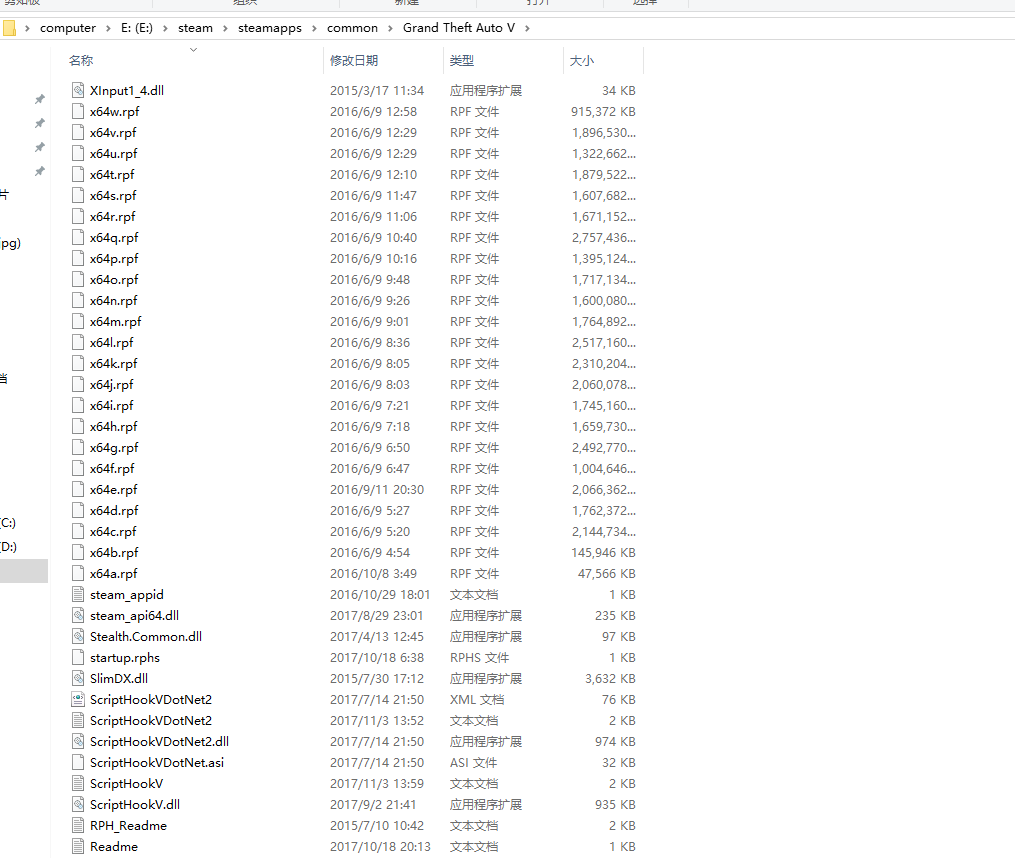Select the steam_appid text file icon
Viewport: 1015px width, 858px height.
(x=78, y=594)
